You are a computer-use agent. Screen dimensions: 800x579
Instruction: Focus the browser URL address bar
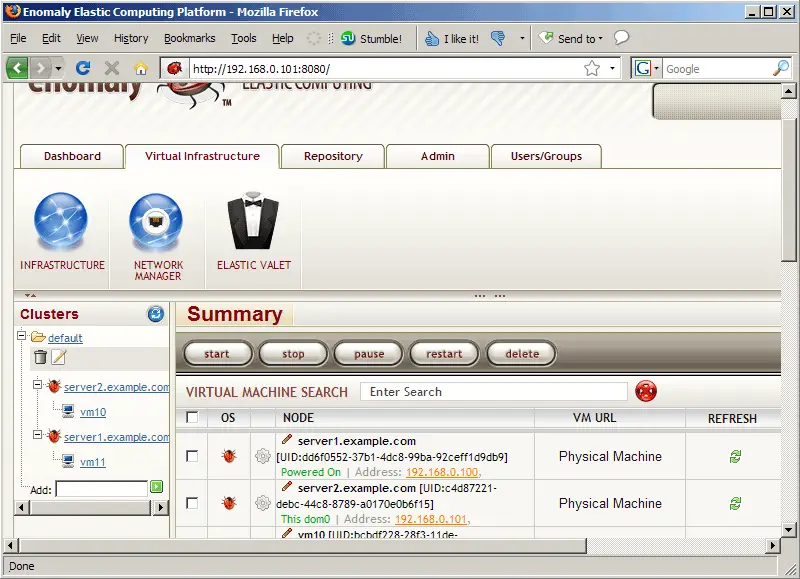point(385,68)
